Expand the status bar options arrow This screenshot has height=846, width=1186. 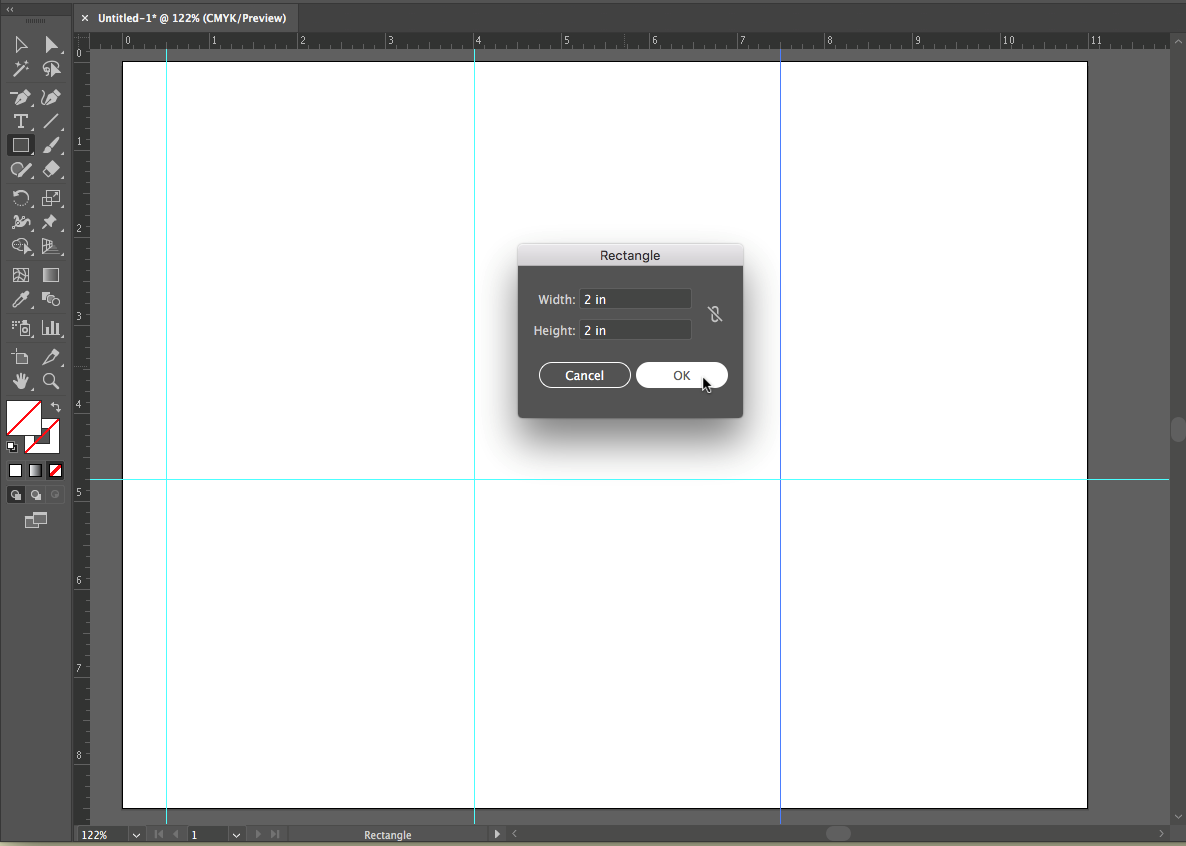(497, 834)
